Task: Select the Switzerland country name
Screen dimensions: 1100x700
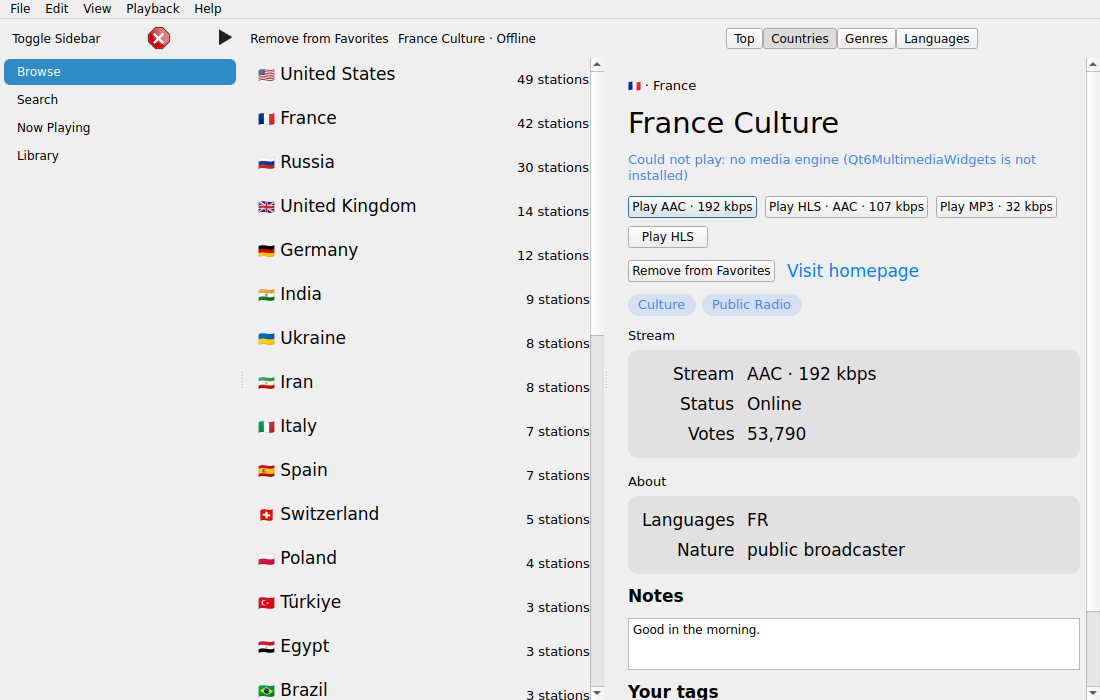Action: [330, 513]
